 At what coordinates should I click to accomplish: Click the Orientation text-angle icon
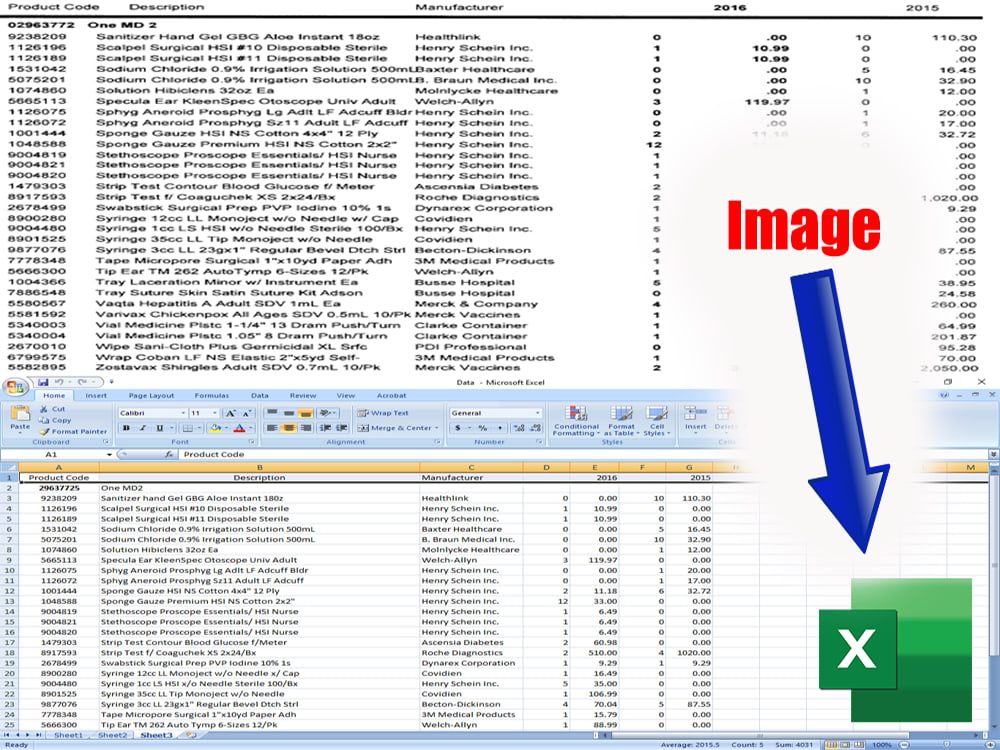pyautogui.click(x=325, y=413)
